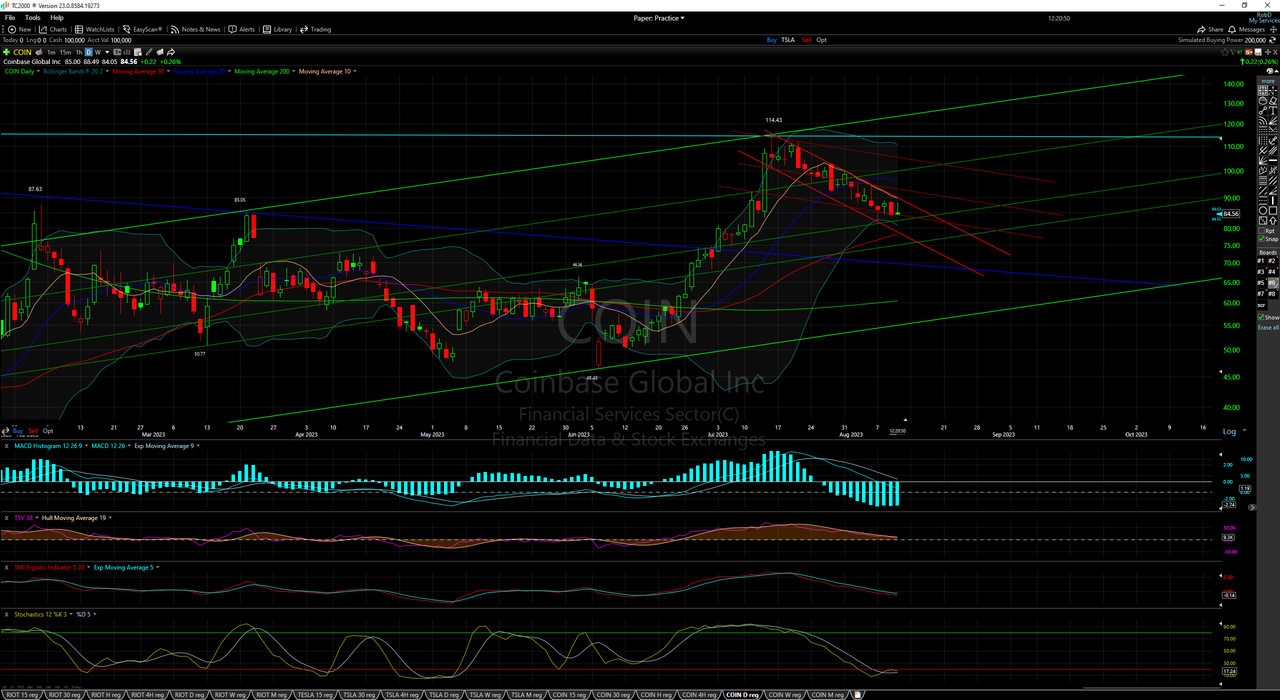Click the pencil drawing icon in chart header

click(149, 52)
